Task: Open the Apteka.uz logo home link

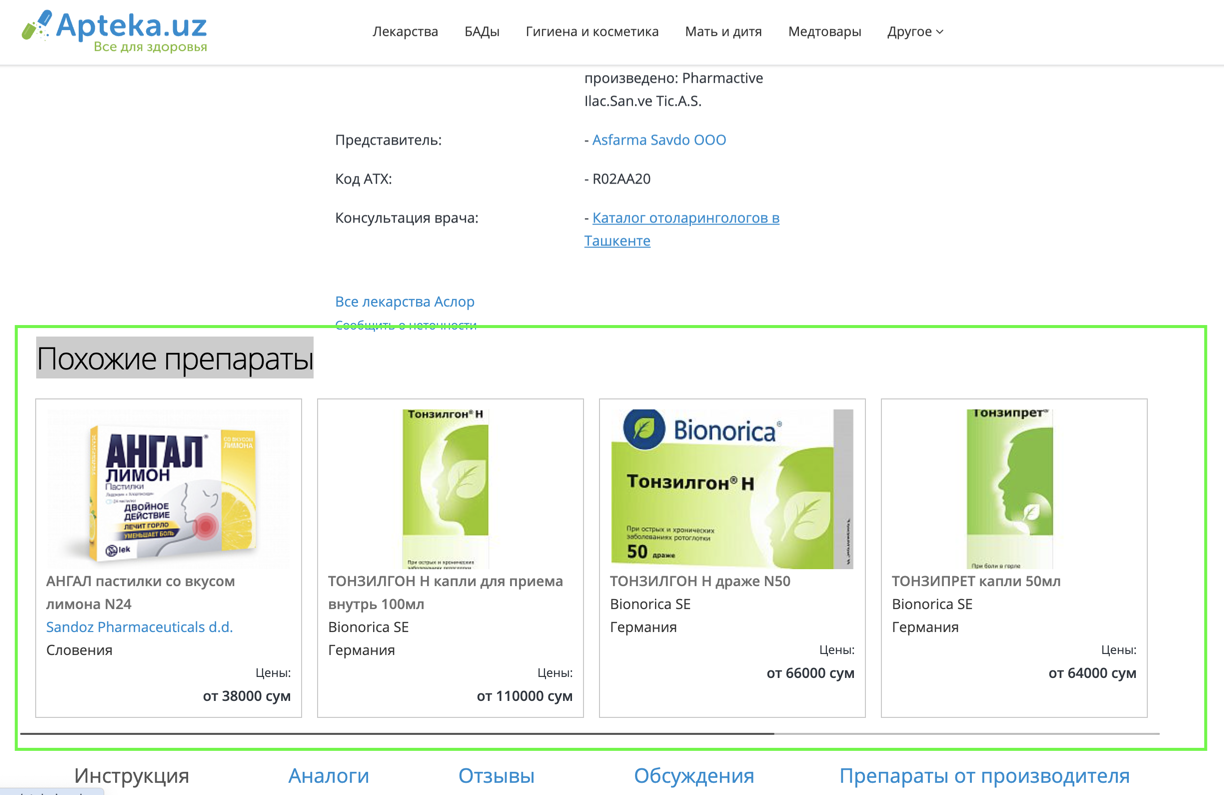Action: (x=115, y=31)
